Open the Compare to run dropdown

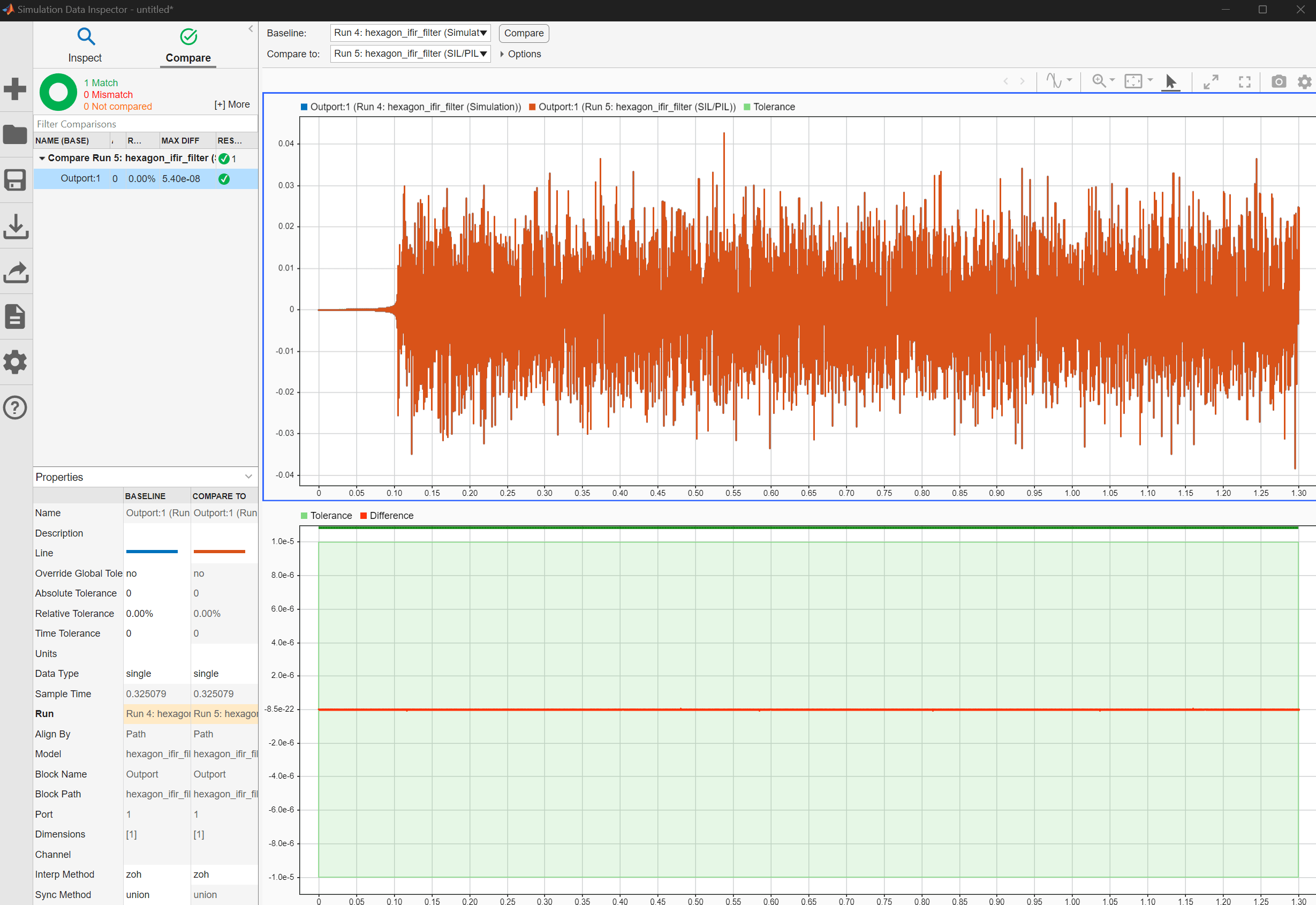click(x=410, y=54)
